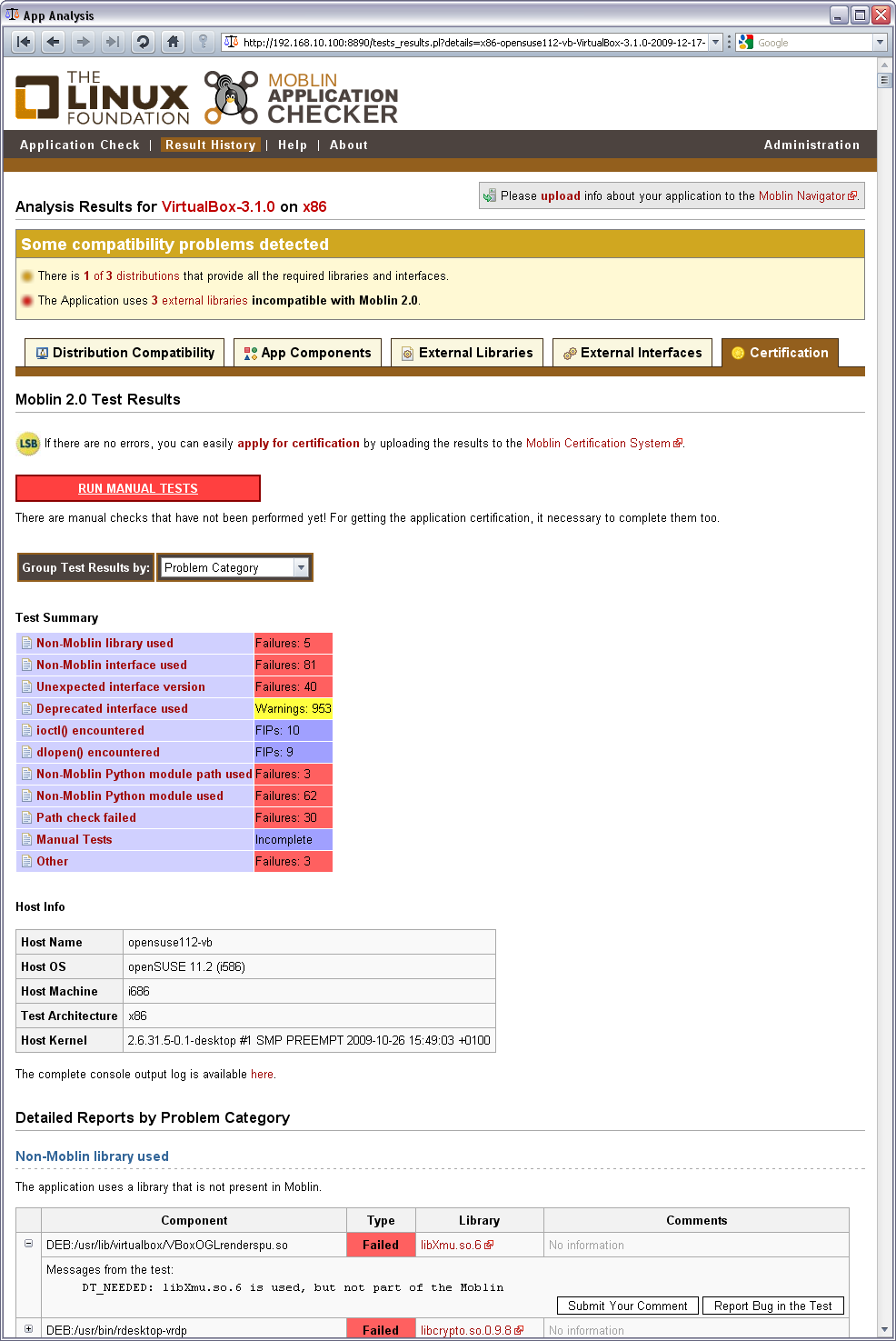The height and width of the screenshot is (1341, 896).
Task: Click the document icon beside ioctl() encountered
Action: tap(26, 730)
